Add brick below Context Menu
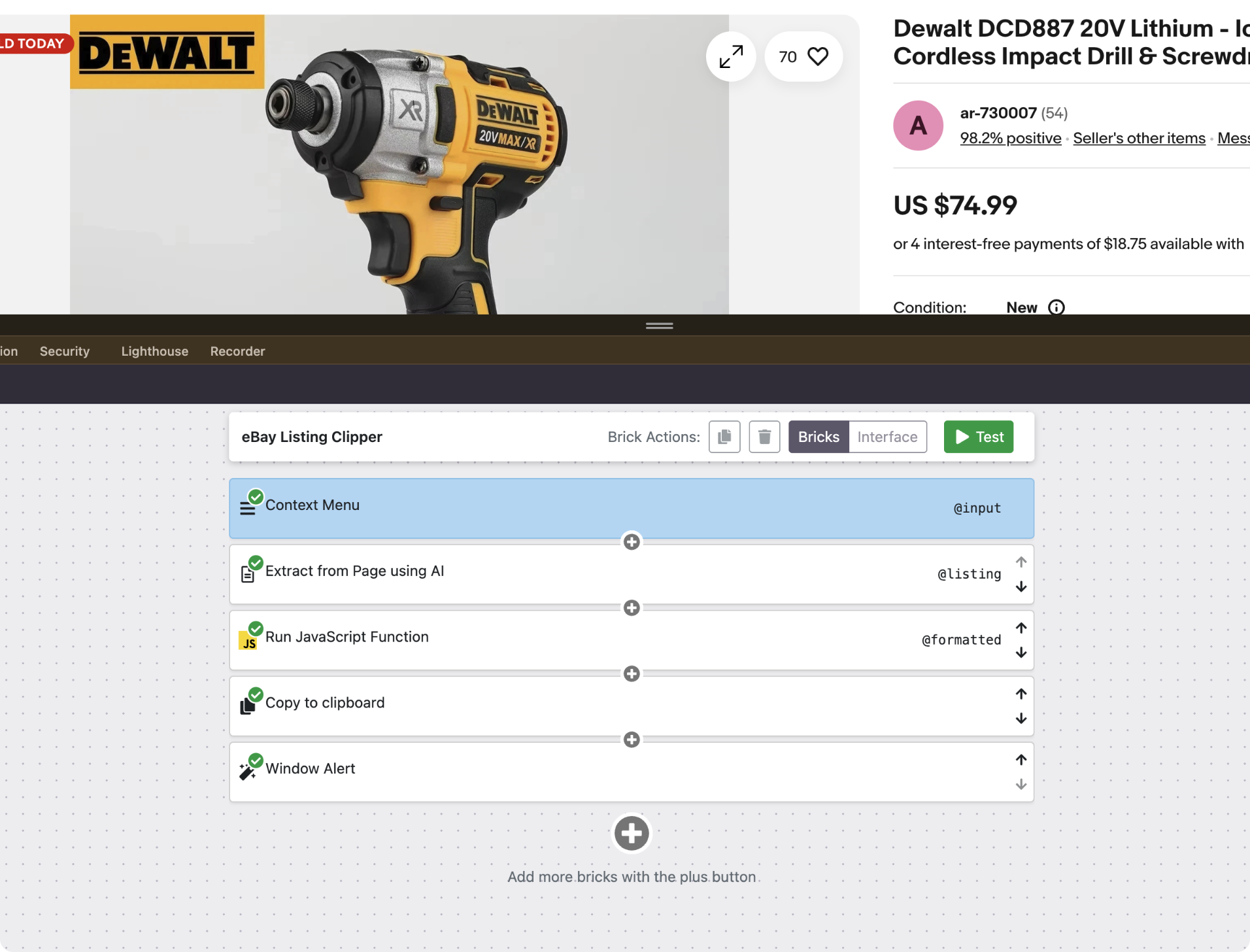This screenshot has height=952, width=1250. point(632,542)
